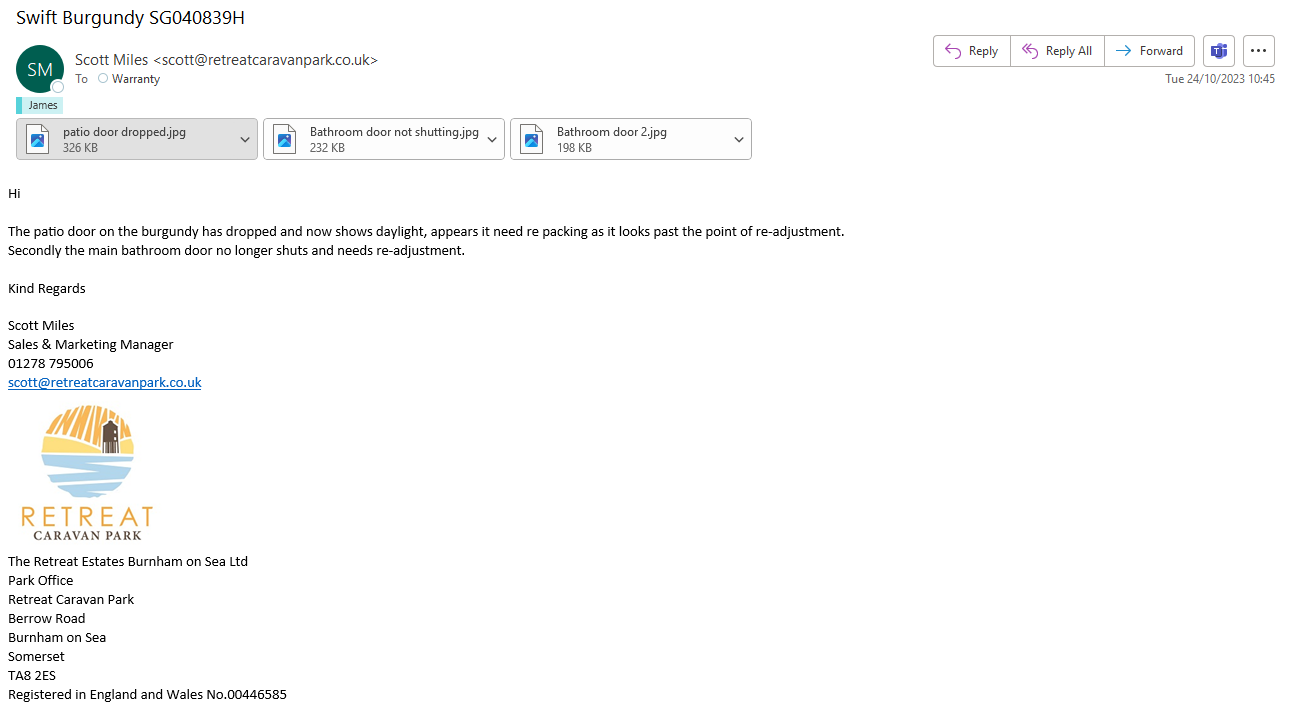Click the Reply All arrows icon
The image size is (1300, 719).
(x=1030, y=51)
